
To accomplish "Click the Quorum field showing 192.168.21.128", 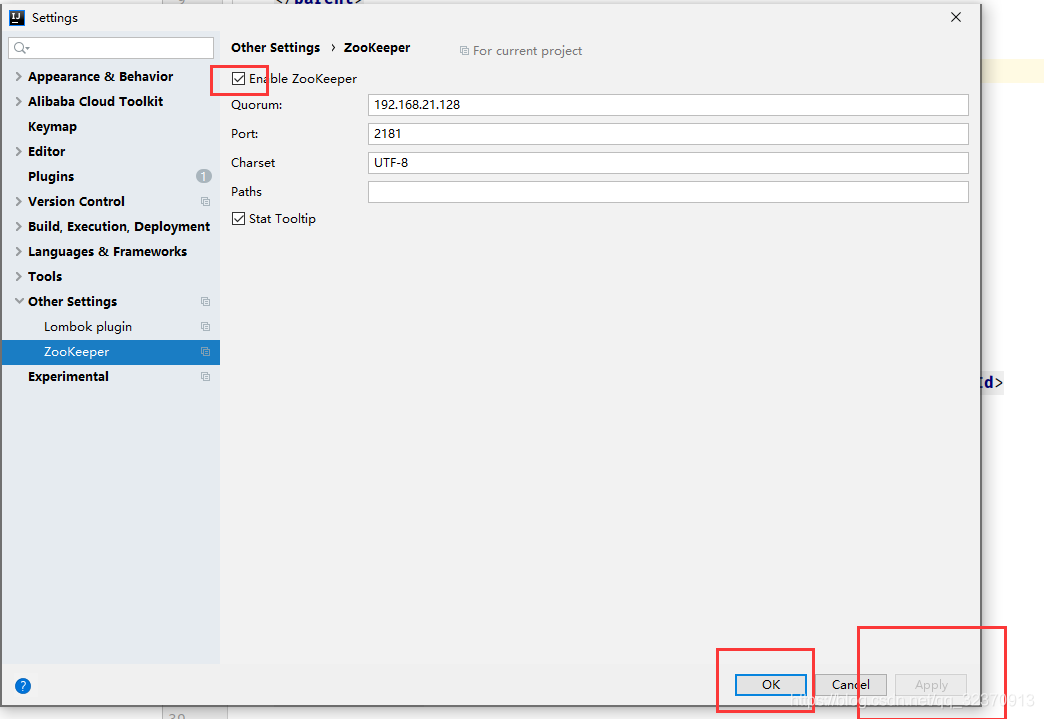I will click(668, 105).
